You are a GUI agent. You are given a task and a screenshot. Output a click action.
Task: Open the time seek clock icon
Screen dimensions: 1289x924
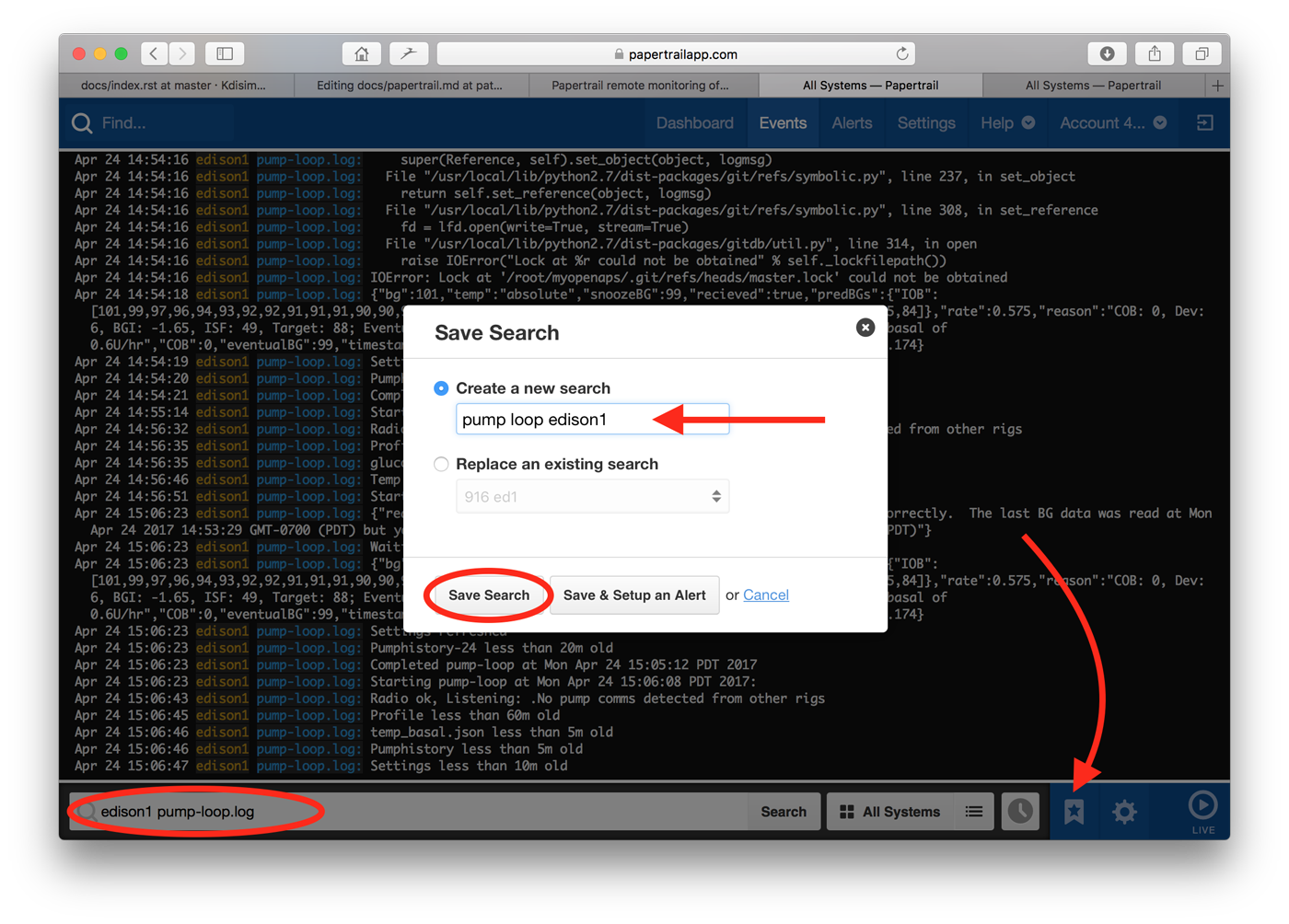[x=1020, y=812]
